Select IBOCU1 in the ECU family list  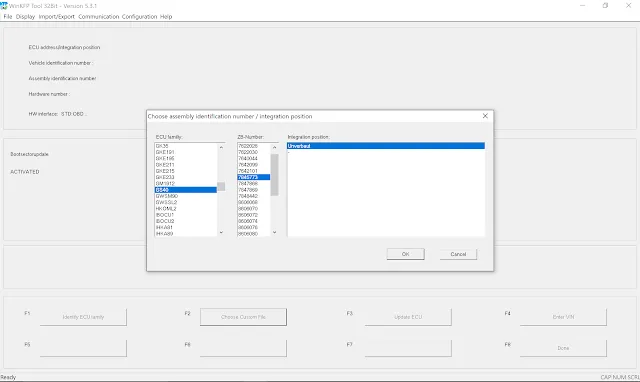pyautogui.click(x=186, y=215)
